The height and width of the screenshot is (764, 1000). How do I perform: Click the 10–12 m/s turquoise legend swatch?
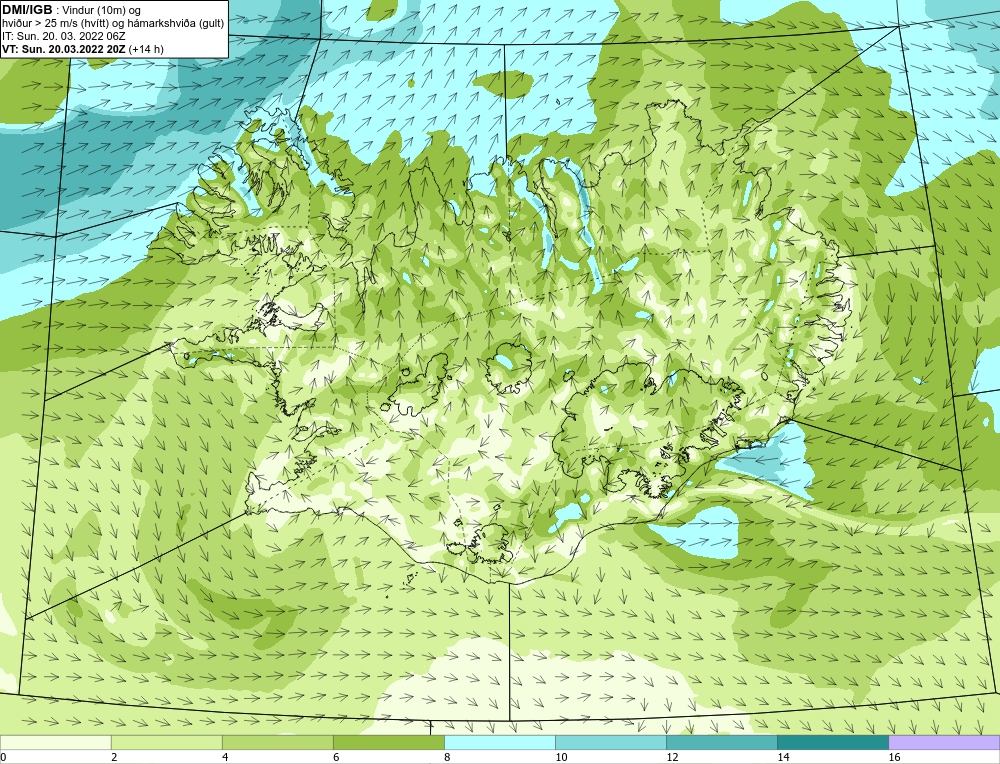tap(610, 742)
